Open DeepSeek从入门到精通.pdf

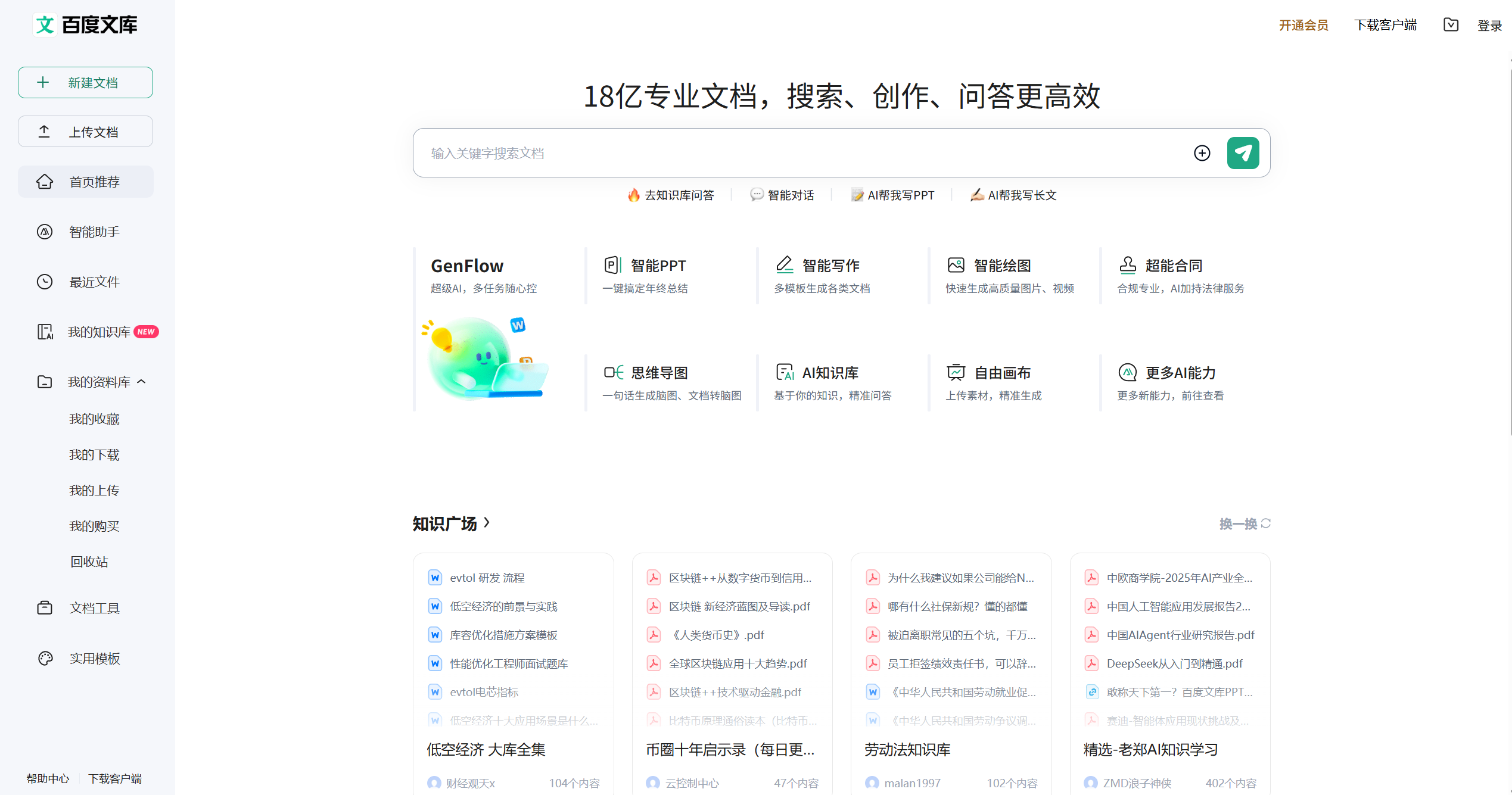pyautogui.click(x=1175, y=663)
